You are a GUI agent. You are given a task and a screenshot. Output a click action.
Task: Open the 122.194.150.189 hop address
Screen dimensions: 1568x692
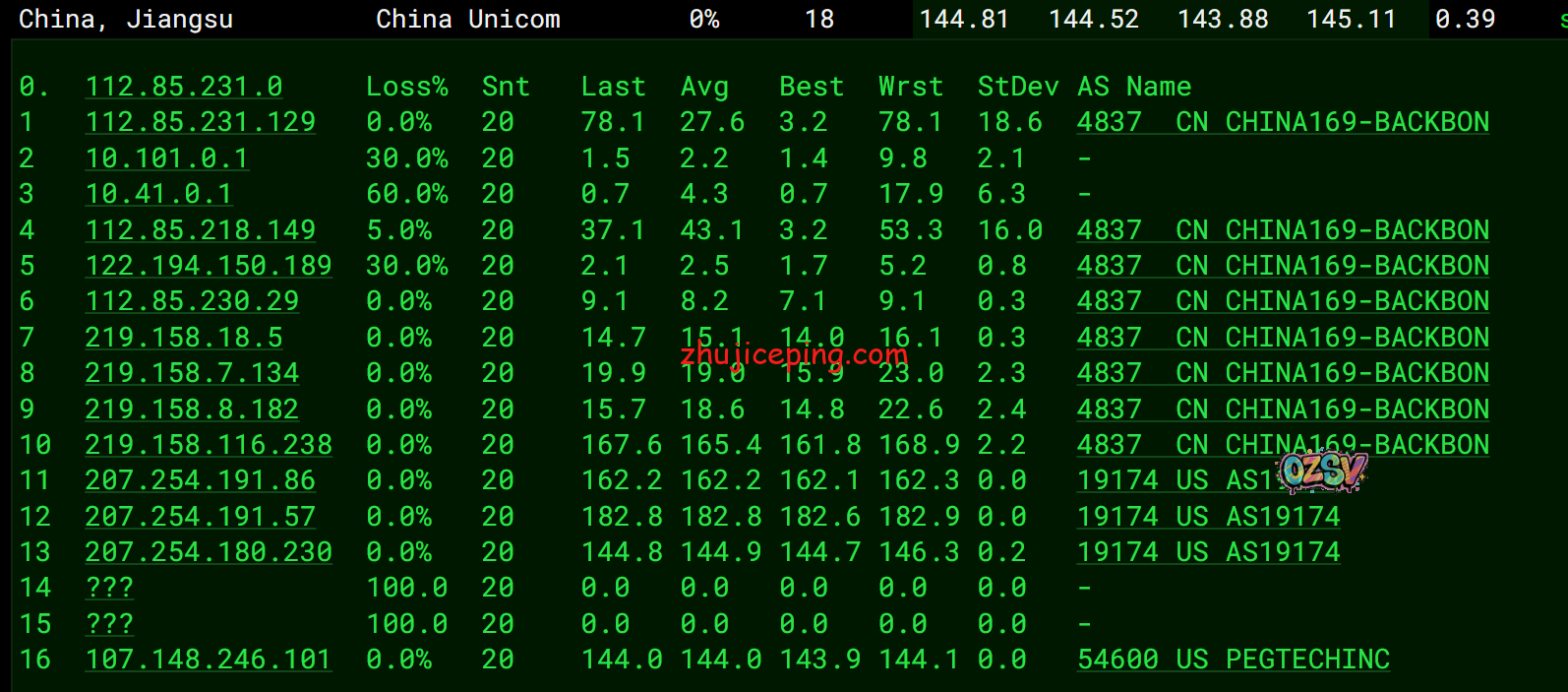pyautogui.click(x=208, y=266)
